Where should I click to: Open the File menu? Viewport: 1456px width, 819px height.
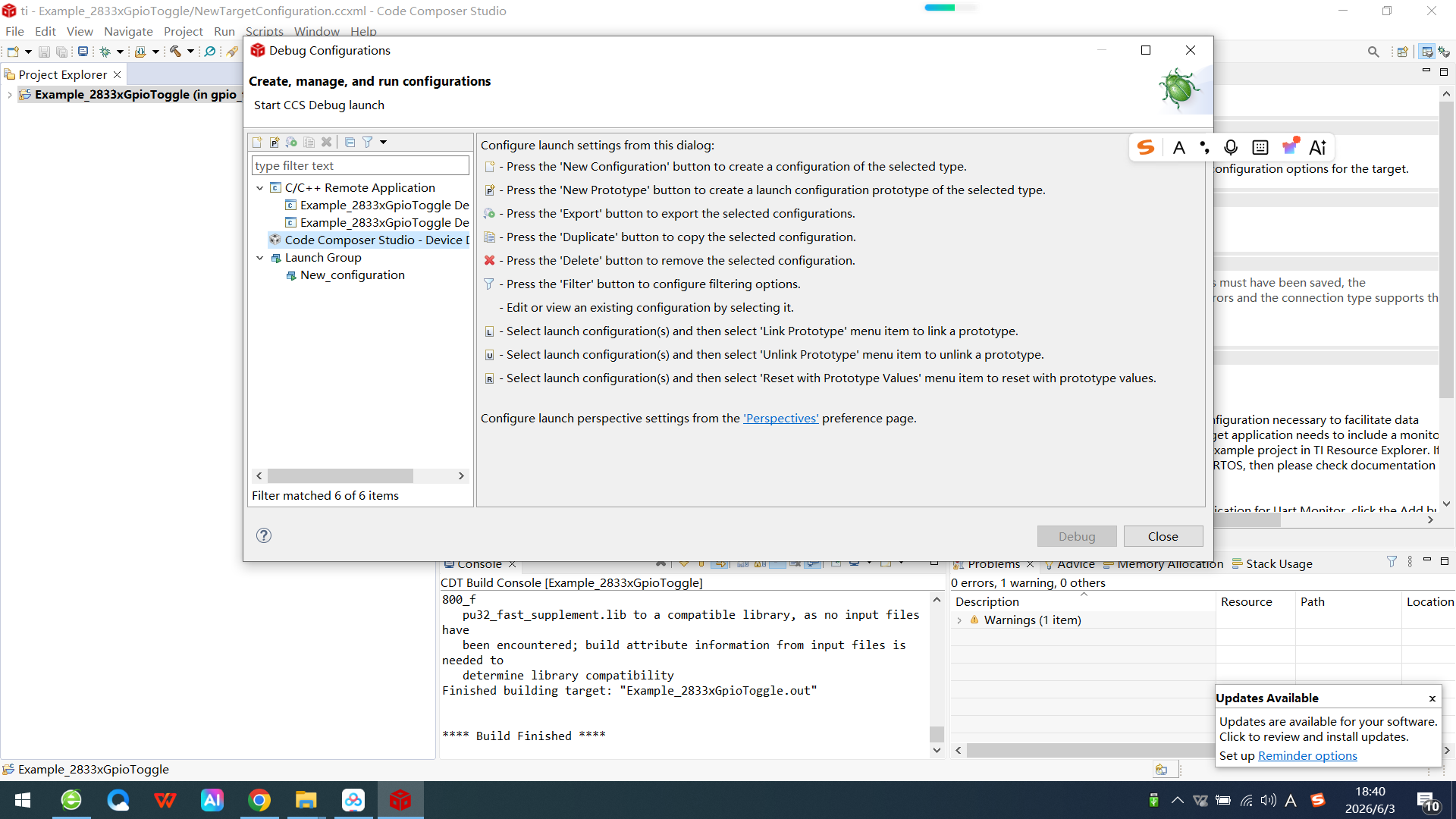point(14,31)
